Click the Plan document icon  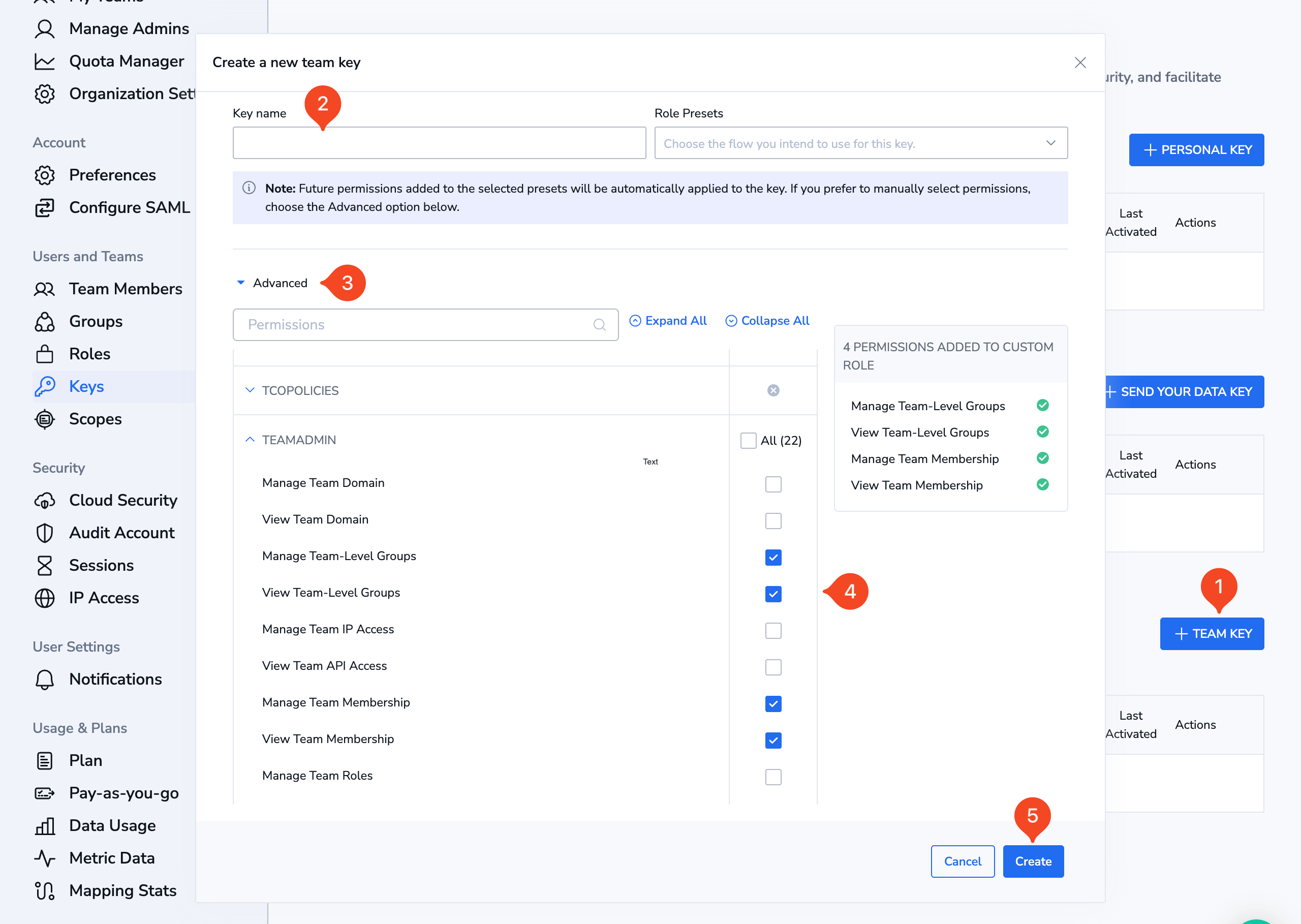(x=44, y=760)
